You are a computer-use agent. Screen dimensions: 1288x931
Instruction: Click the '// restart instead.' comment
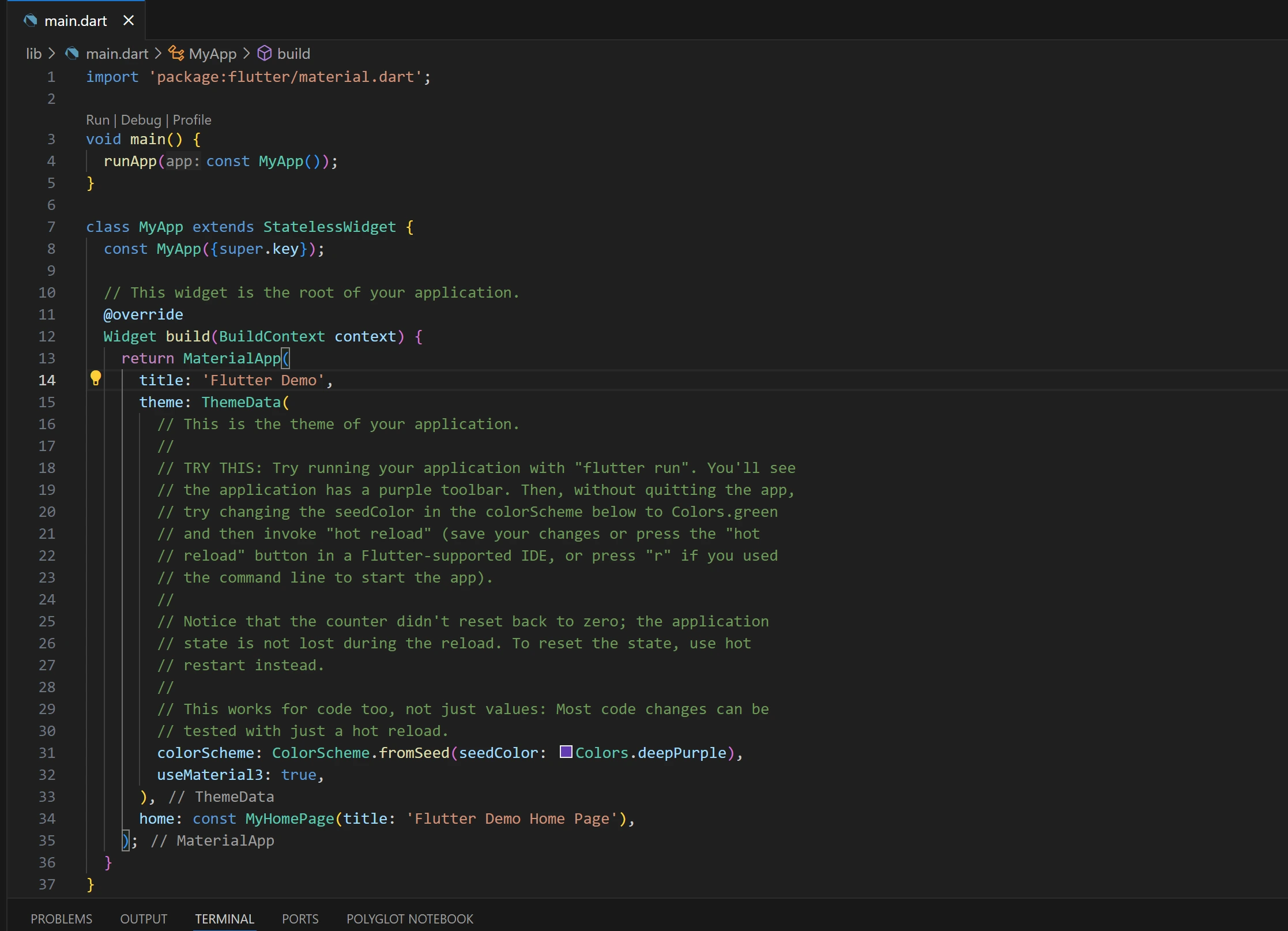(x=241, y=665)
